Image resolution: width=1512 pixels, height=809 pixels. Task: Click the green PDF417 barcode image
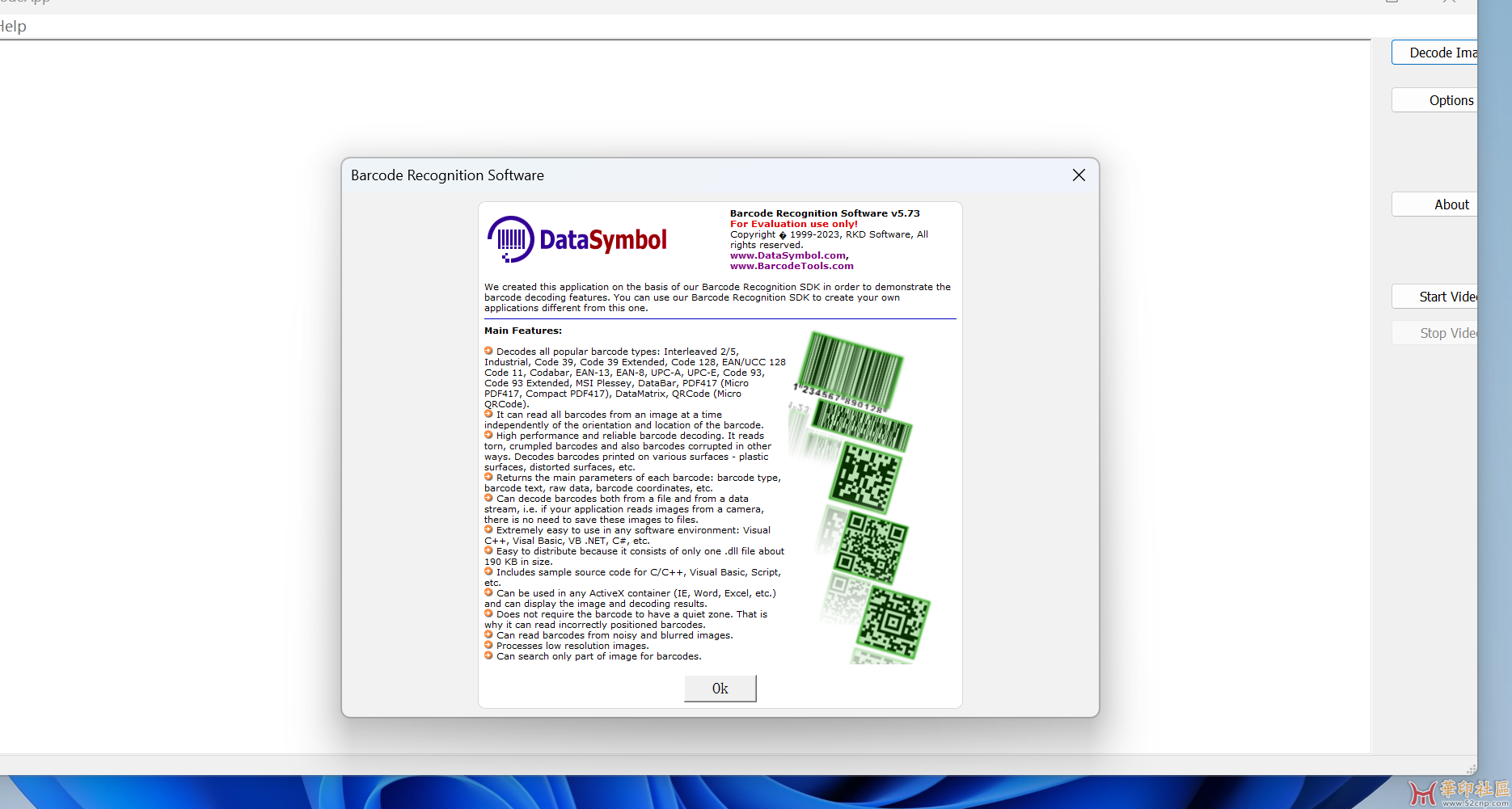pyautogui.click(x=862, y=425)
